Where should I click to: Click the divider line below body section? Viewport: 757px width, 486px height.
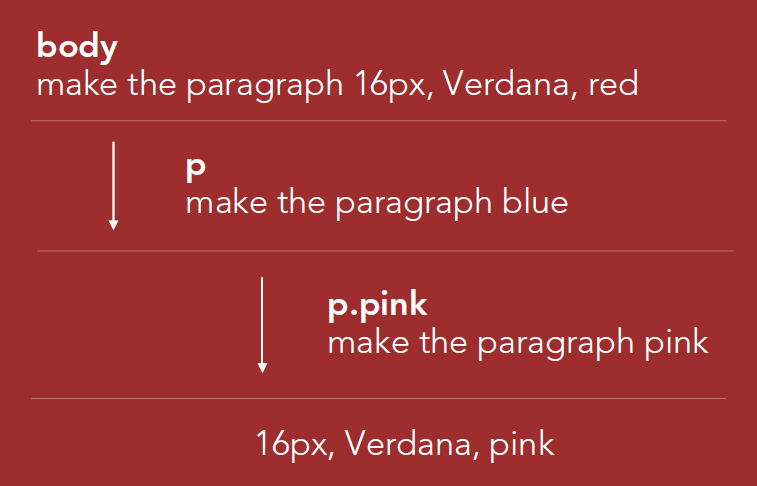(x=378, y=121)
